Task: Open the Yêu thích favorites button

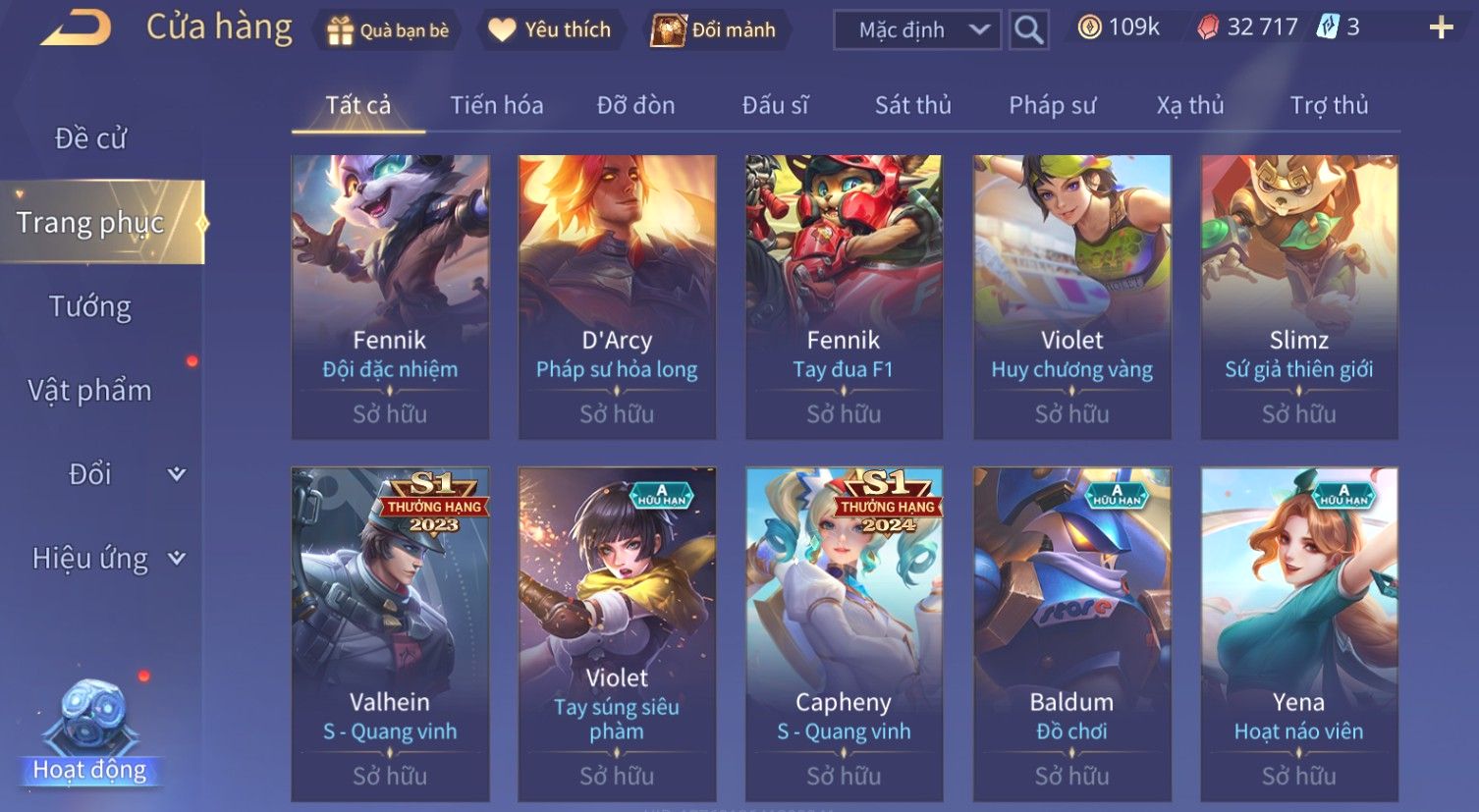Action: (x=550, y=30)
